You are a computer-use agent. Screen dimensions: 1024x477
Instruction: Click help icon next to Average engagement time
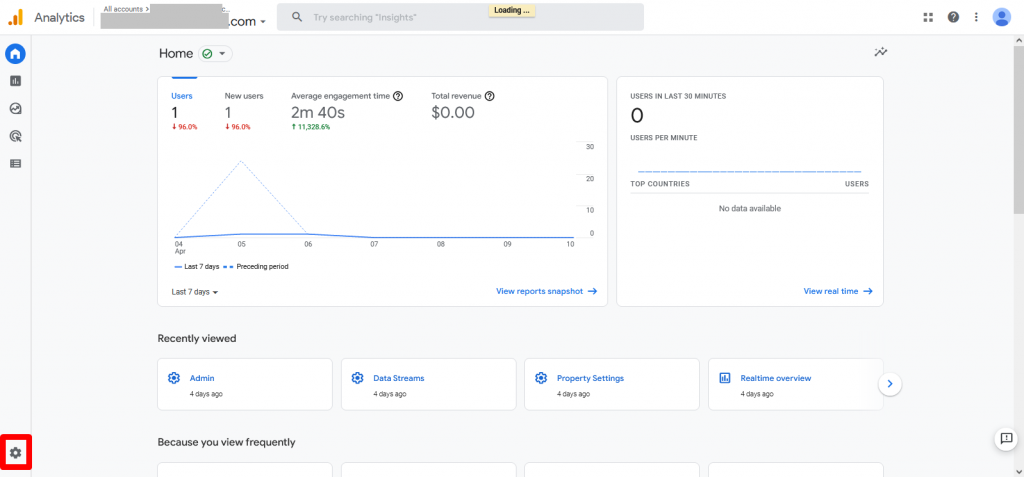(x=398, y=96)
